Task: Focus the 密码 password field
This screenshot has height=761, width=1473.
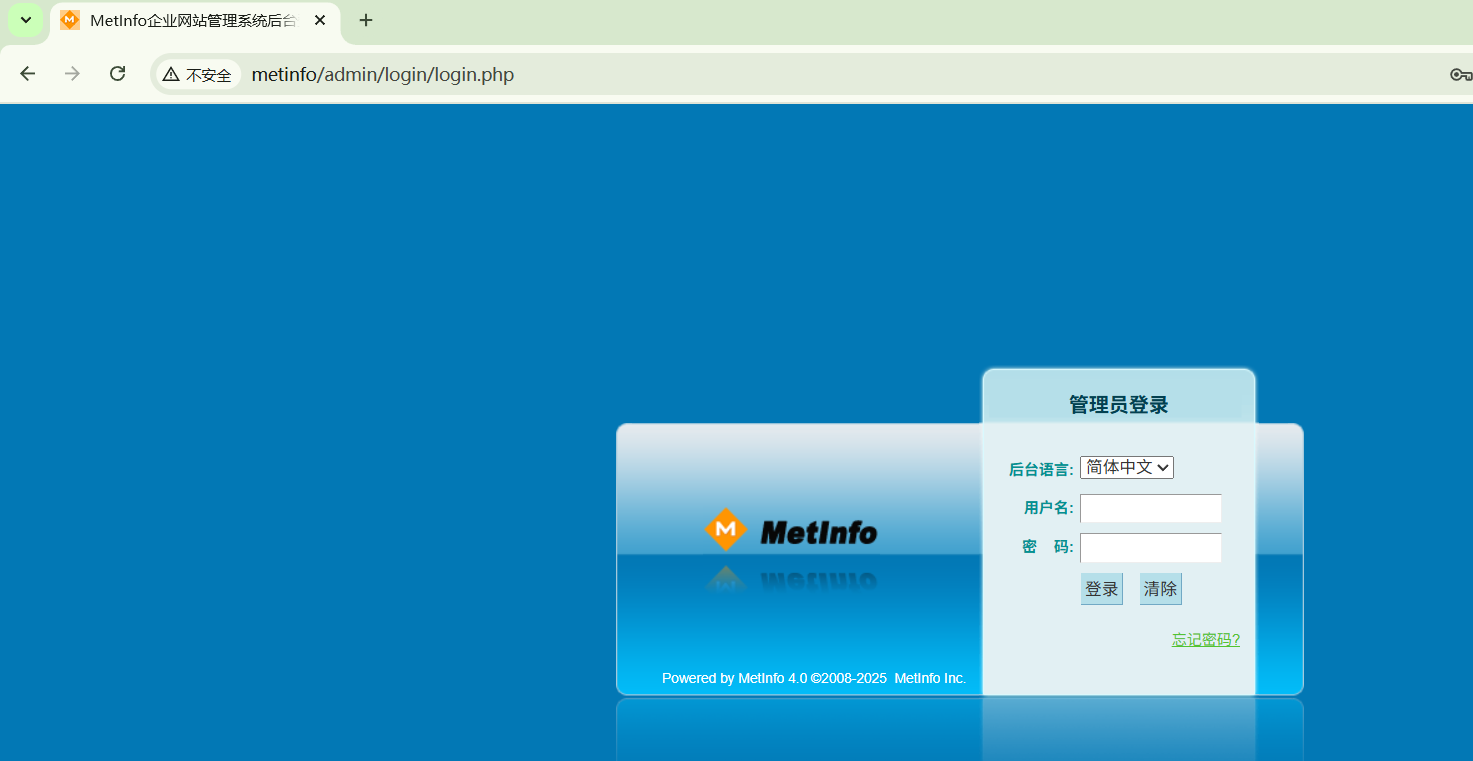Action: [x=1150, y=548]
